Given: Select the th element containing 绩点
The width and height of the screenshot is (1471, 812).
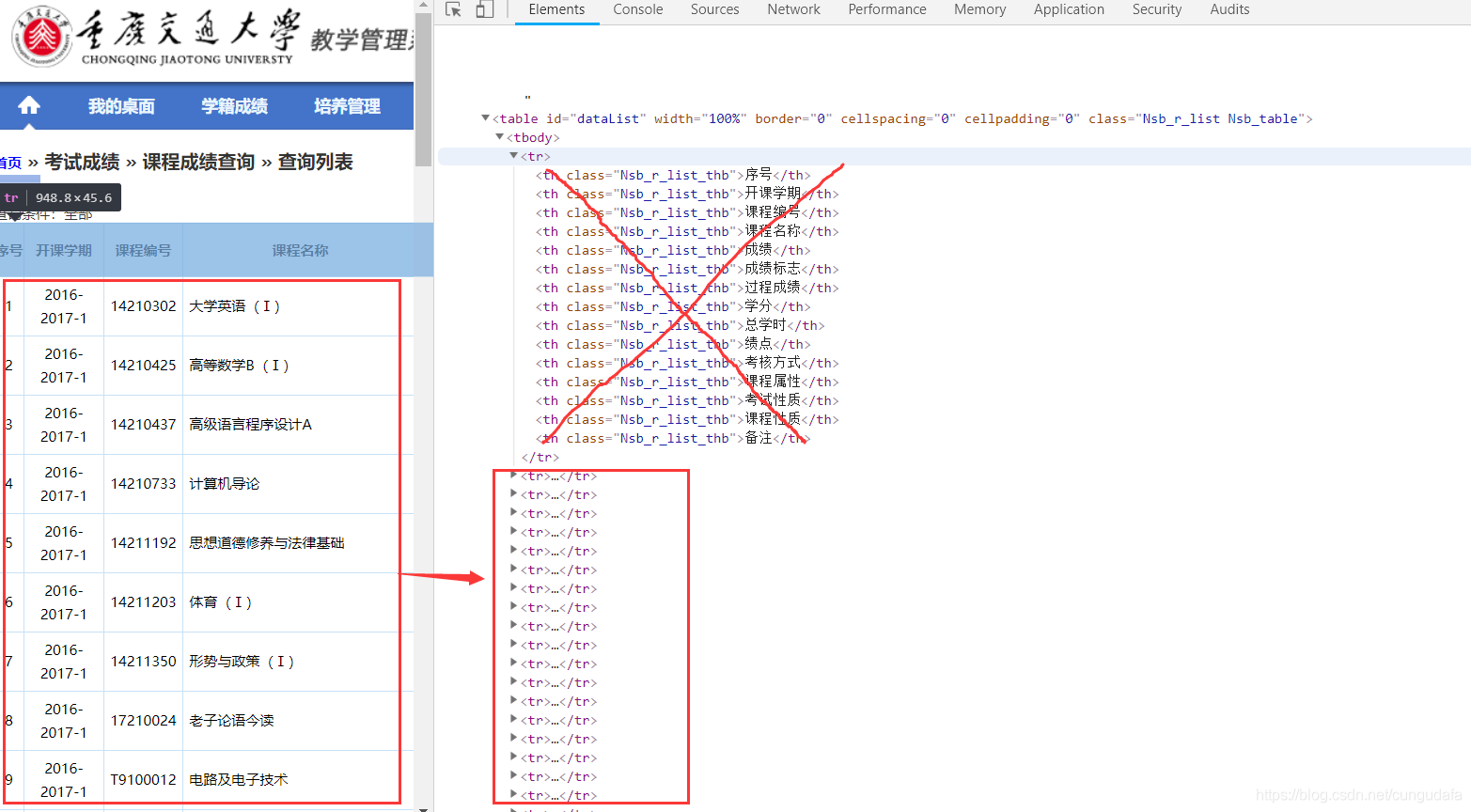Looking at the screenshot, I should point(673,344).
